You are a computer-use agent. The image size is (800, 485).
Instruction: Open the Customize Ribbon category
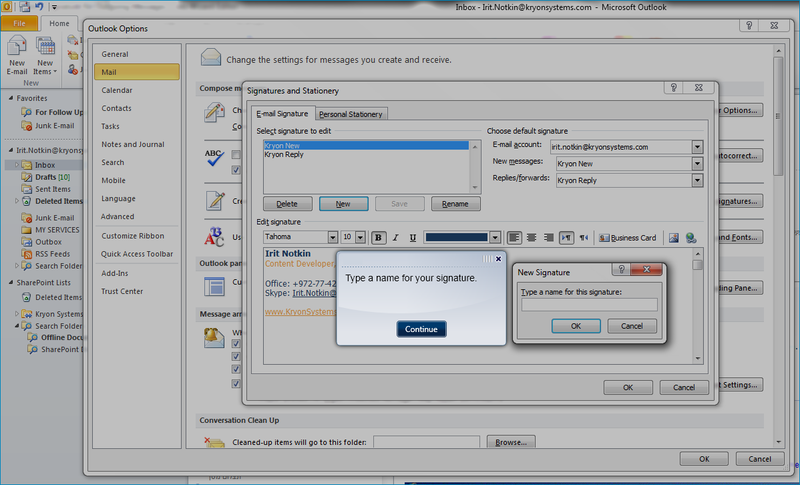pyautogui.click(x=136, y=236)
